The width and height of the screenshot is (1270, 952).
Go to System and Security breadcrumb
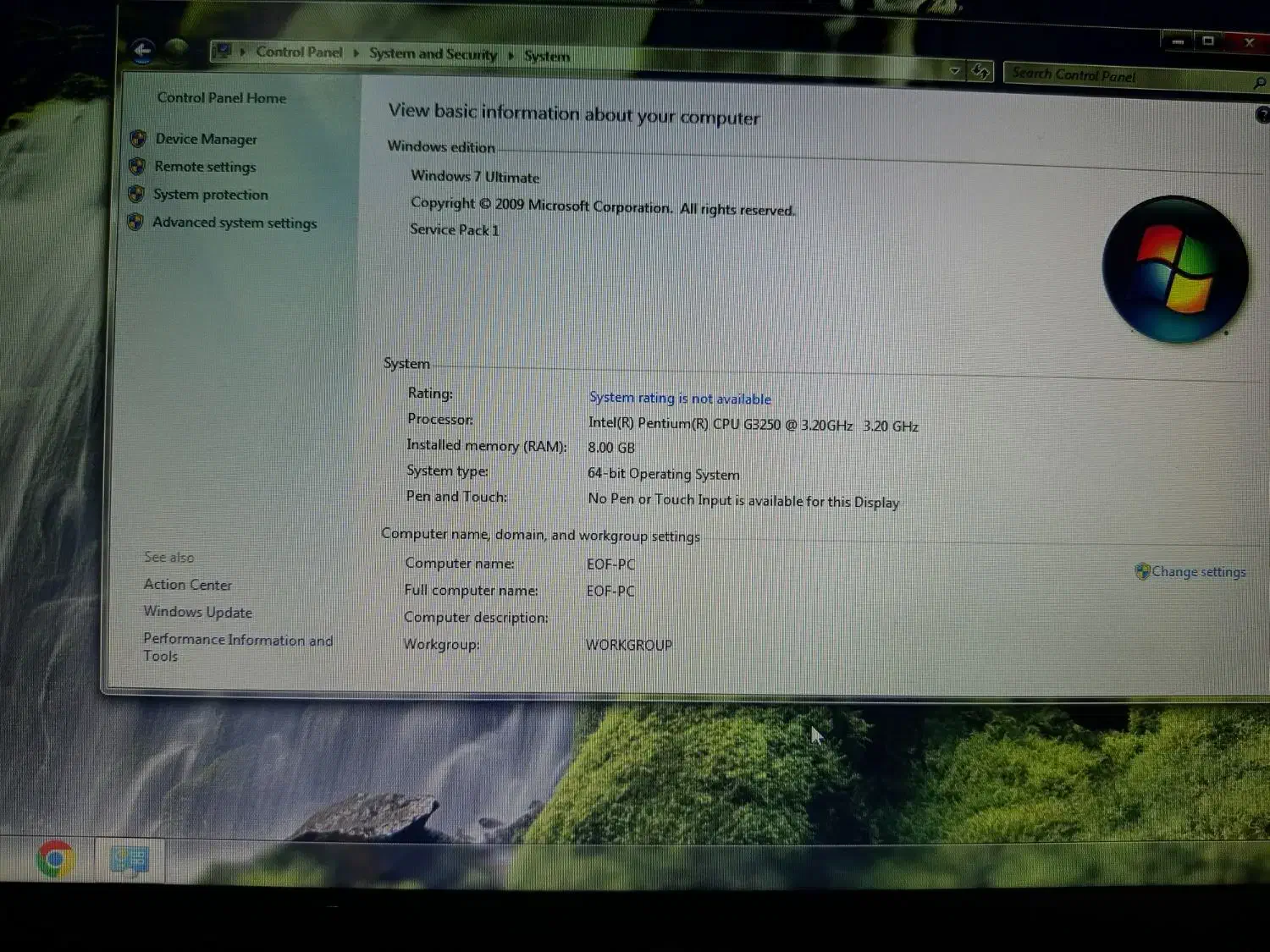pyautogui.click(x=433, y=54)
